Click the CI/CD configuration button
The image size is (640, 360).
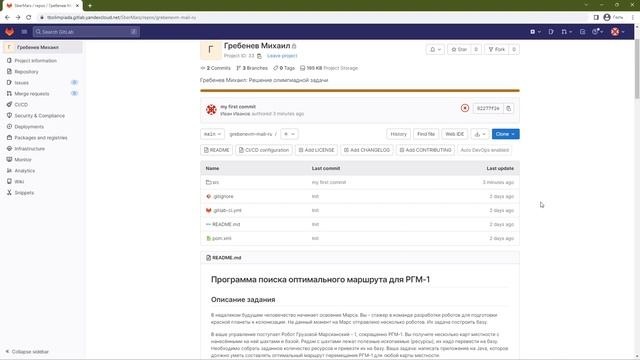pyautogui.click(x=264, y=150)
